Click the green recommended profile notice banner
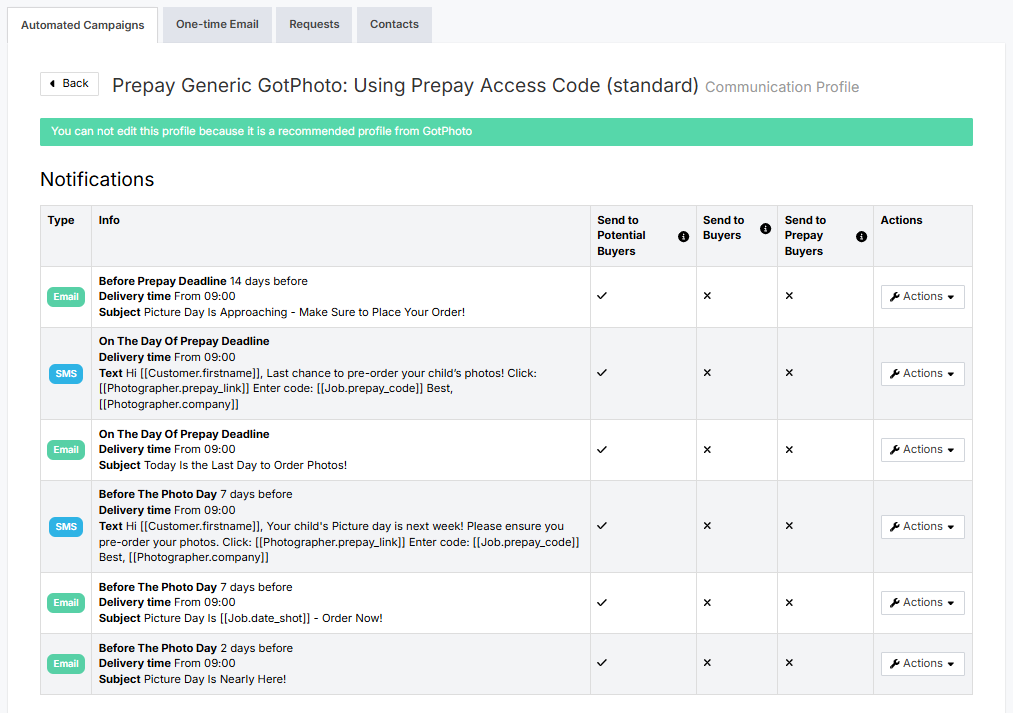The image size is (1013, 713). point(506,132)
